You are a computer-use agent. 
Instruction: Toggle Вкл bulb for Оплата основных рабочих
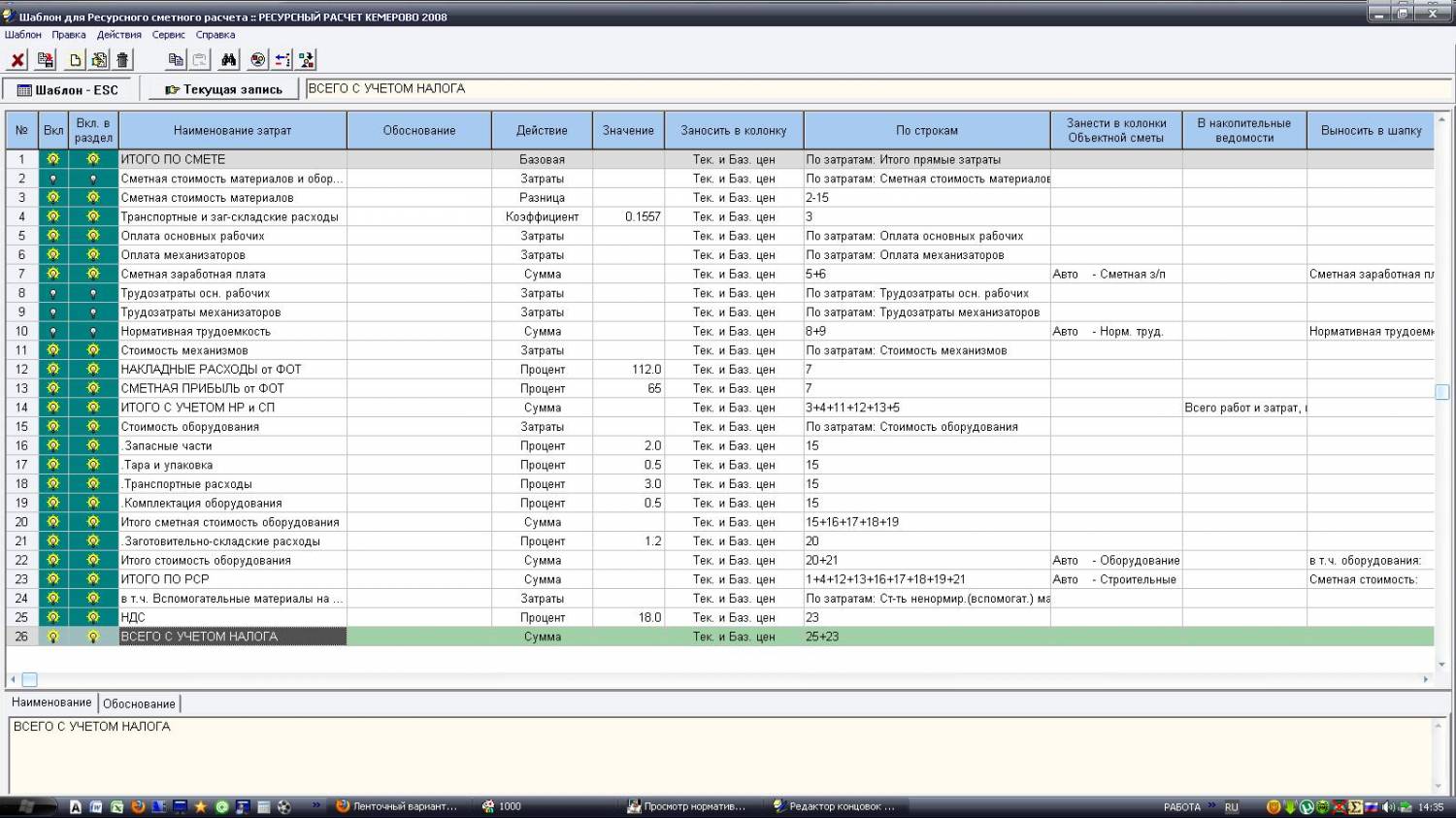pos(53,236)
